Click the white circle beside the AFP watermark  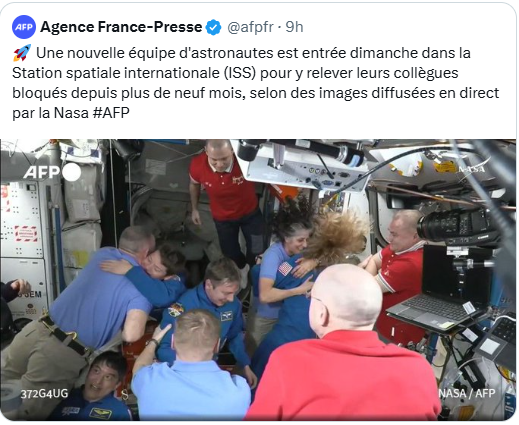click(71, 172)
